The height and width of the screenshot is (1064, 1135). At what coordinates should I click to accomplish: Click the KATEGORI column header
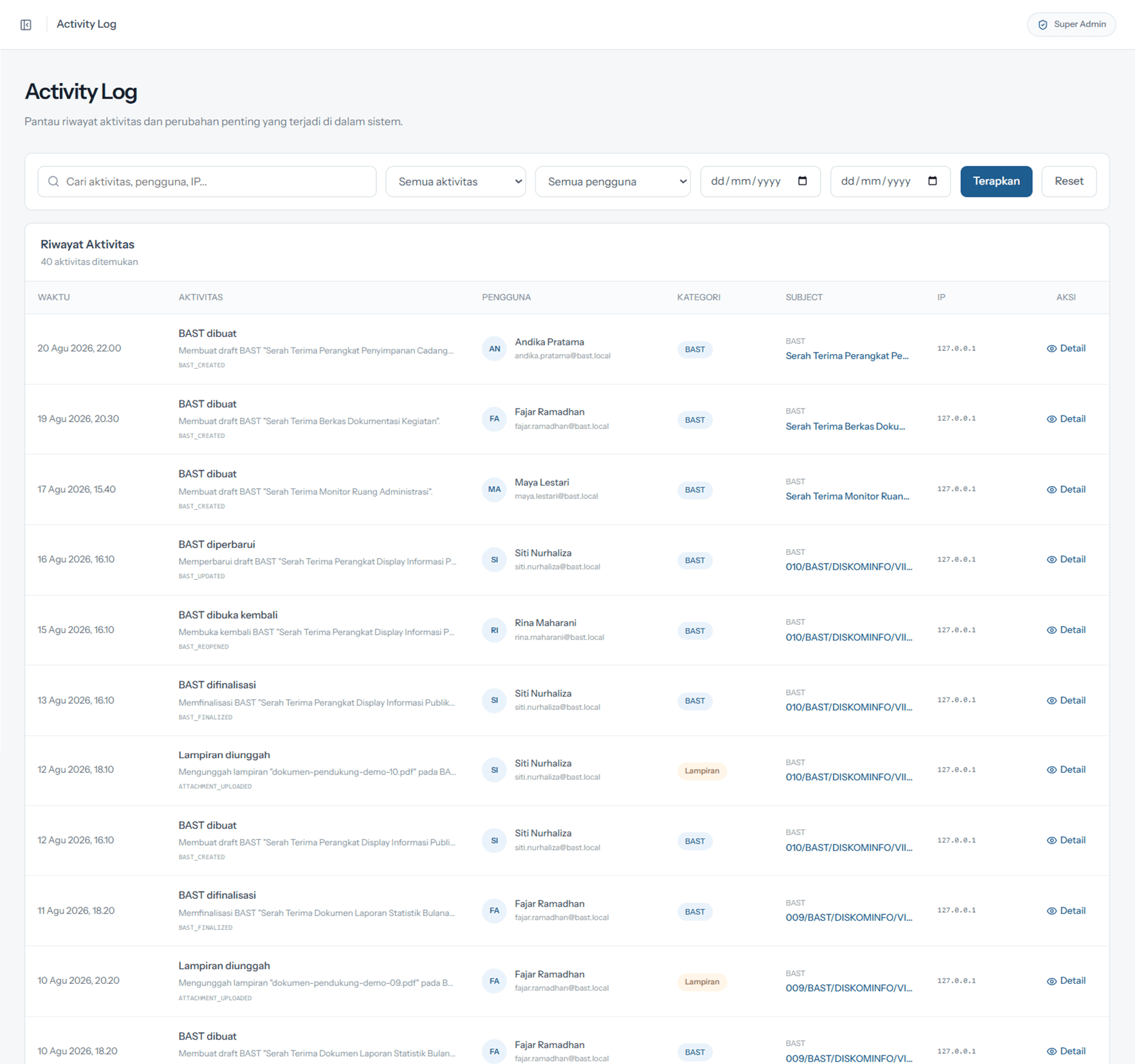tap(698, 297)
